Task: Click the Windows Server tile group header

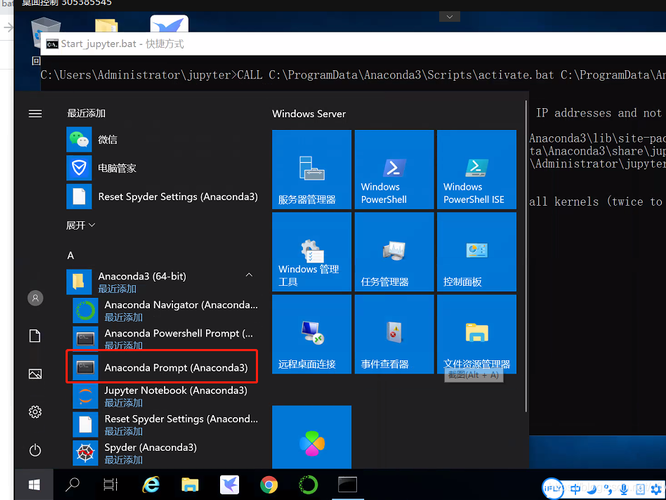Action: [x=309, y=114]
